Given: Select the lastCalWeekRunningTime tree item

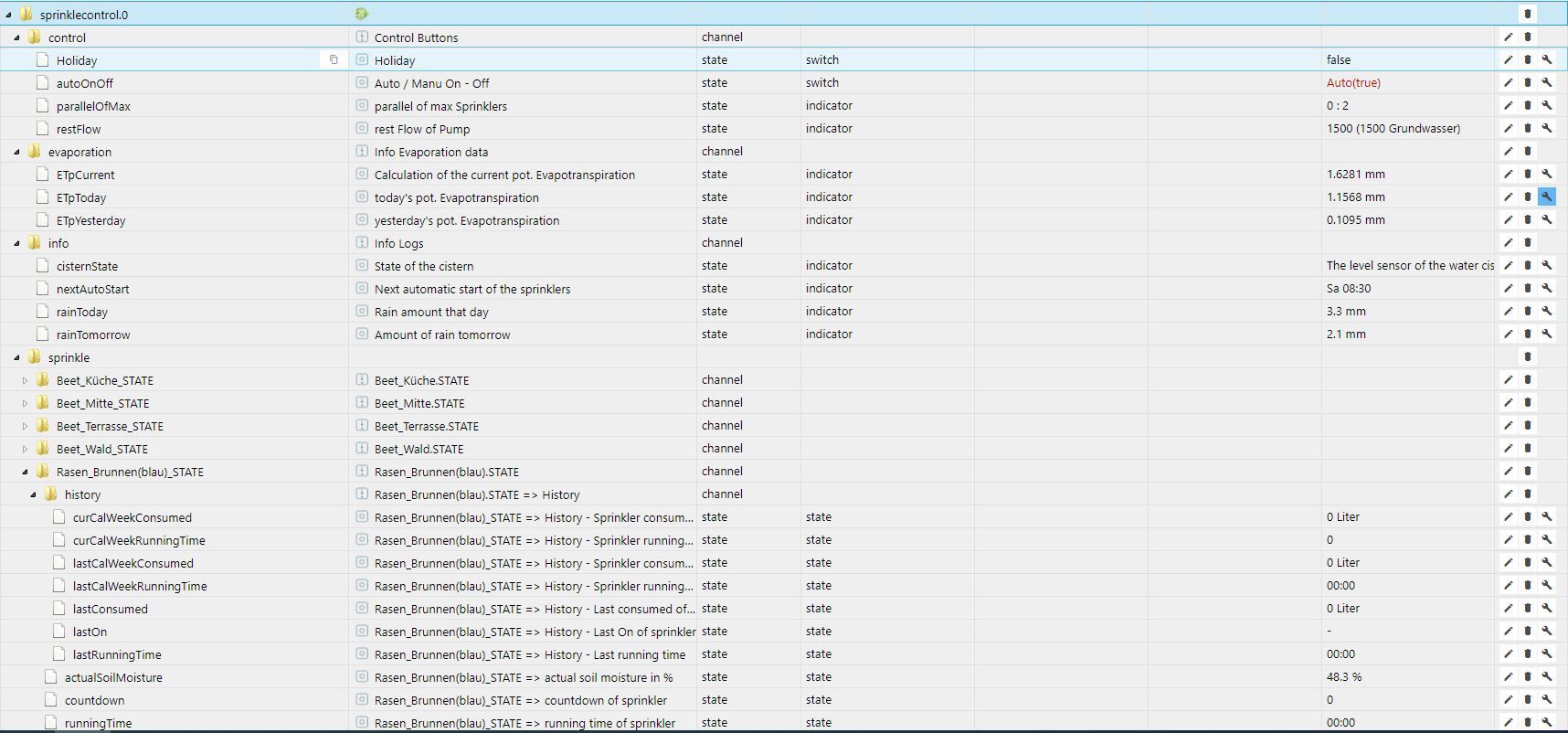Looking at the screenshot, I should pos(140,586).
